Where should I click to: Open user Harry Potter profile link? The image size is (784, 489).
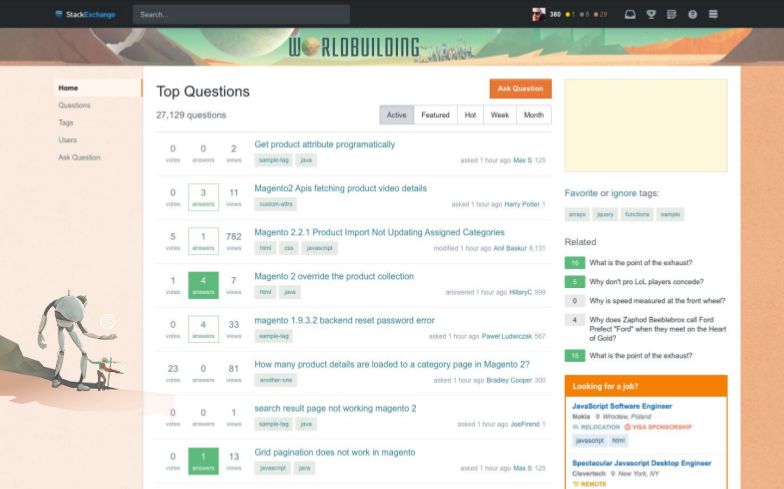[522, 204]
